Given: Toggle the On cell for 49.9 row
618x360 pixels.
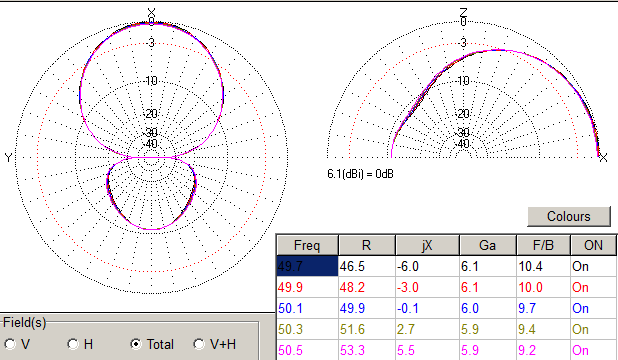Looking at the screenshot, I should click(593, 287).
